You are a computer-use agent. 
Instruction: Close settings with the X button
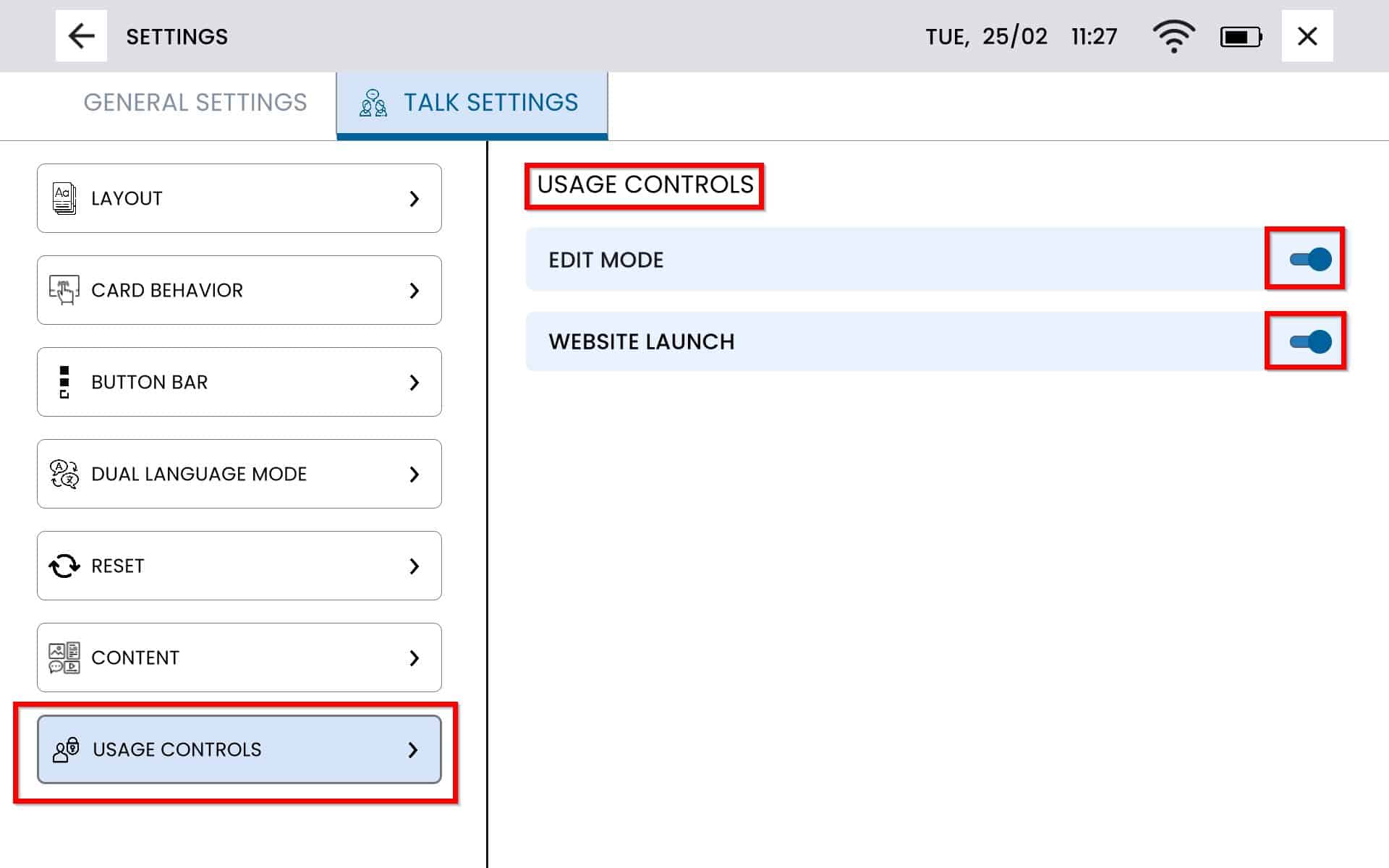point(1307,36)
